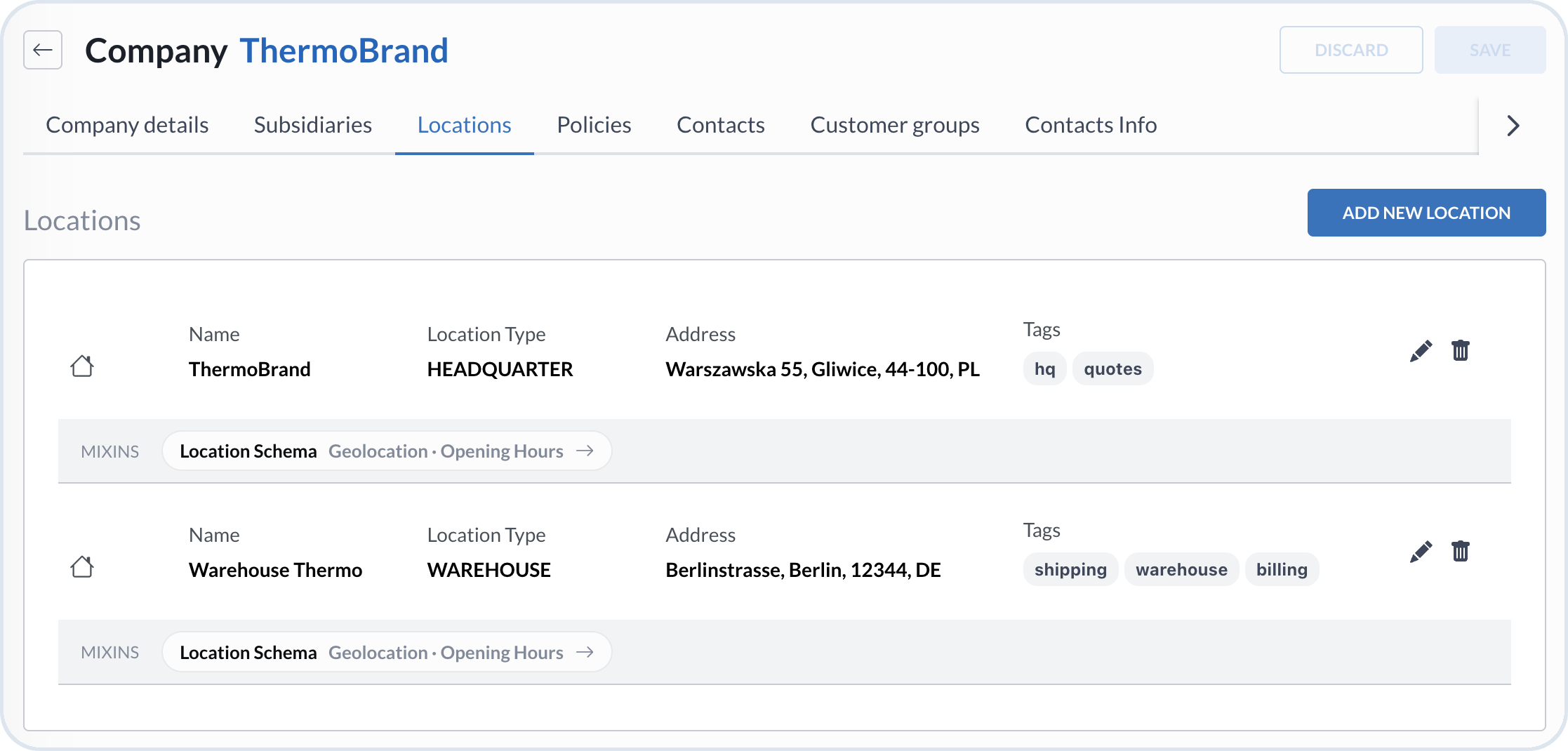Image resolution: width=1568 pixels, height=751 pixels.
Task: Edit the Warehouse Thermo location pencil icon
Action: (x=1421, y=552)
